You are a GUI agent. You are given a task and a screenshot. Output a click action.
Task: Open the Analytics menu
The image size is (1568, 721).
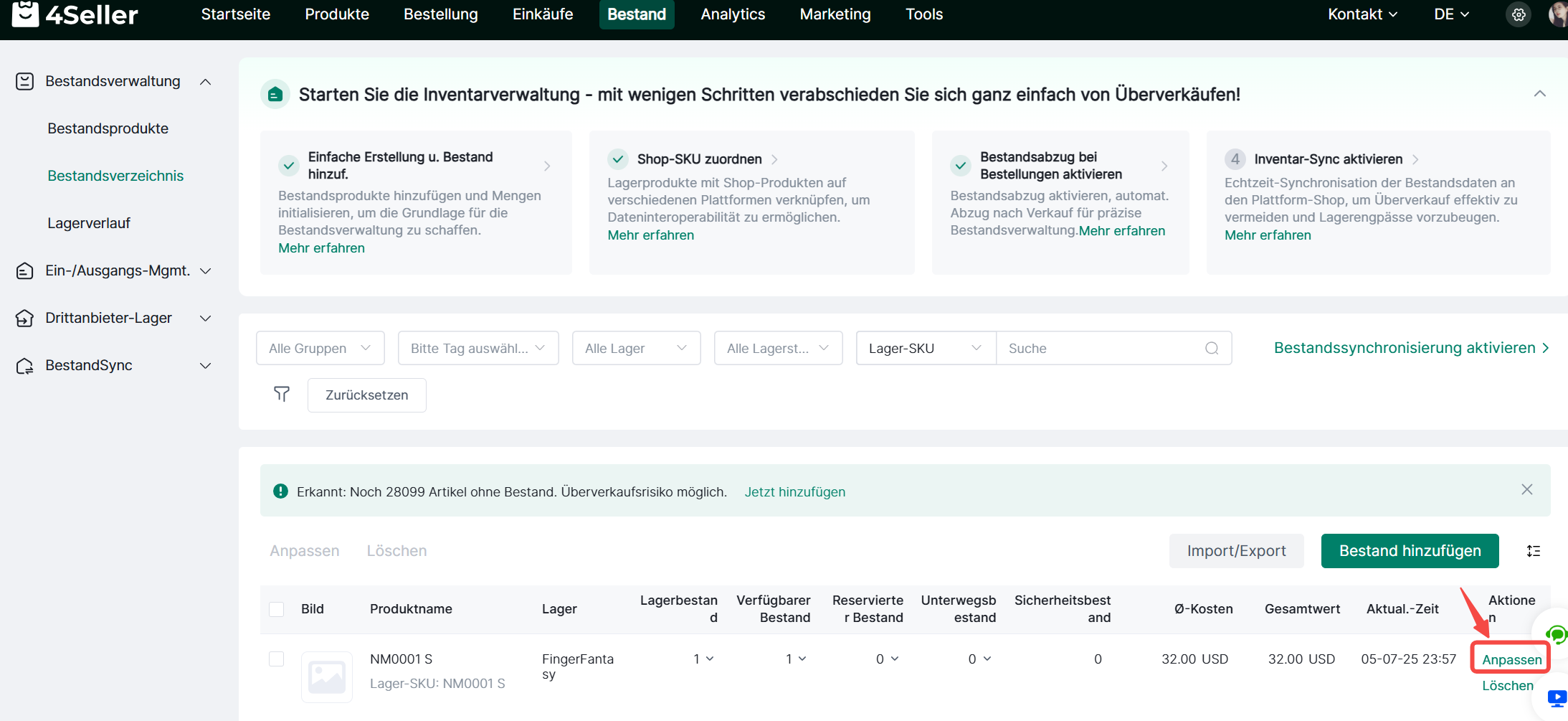tap(733, 14)
